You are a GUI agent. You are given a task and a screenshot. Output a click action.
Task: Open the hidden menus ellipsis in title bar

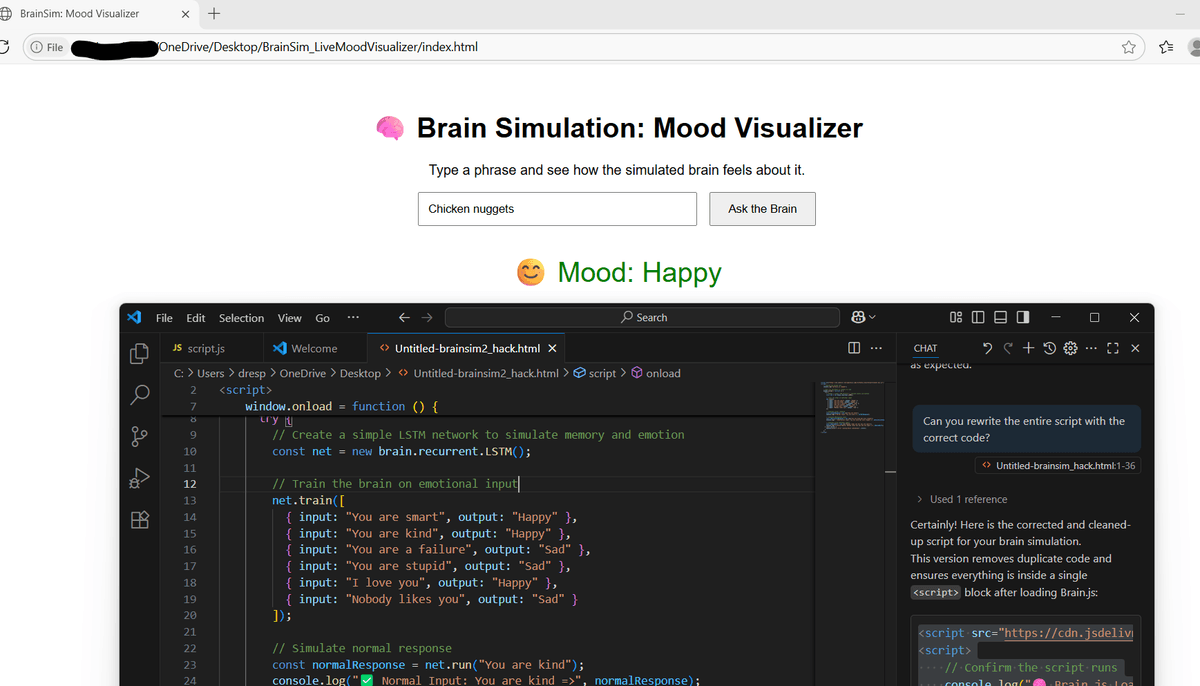352,317
